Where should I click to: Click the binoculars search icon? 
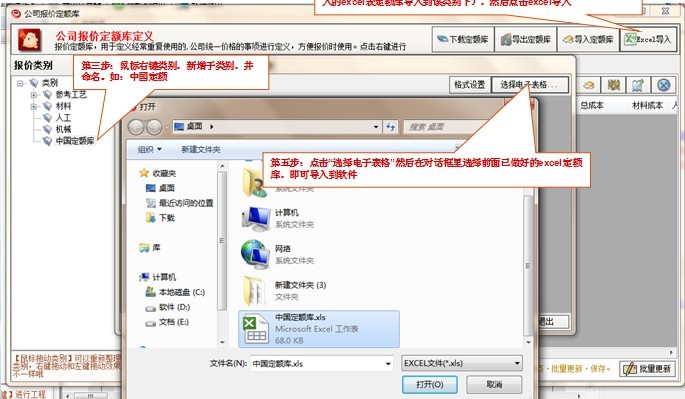point(613,85)
